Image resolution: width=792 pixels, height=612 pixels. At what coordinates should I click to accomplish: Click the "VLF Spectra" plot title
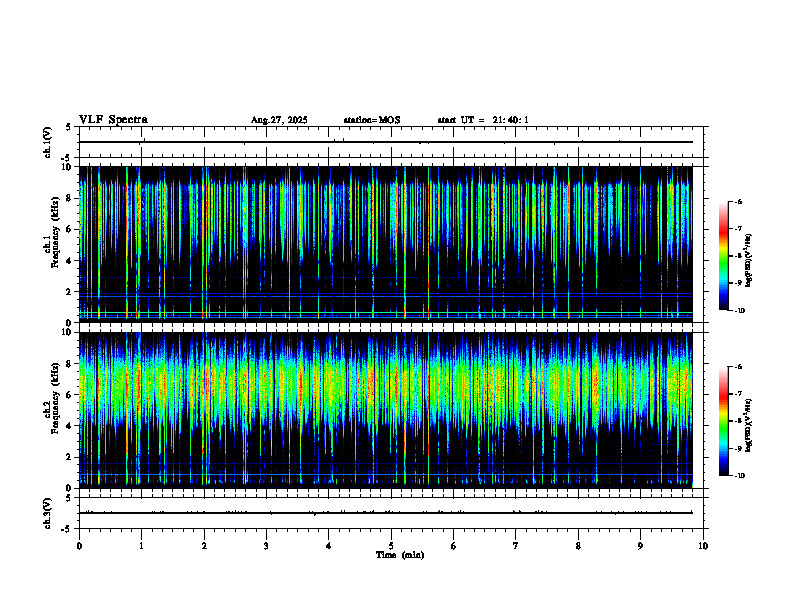click(113, 120)
